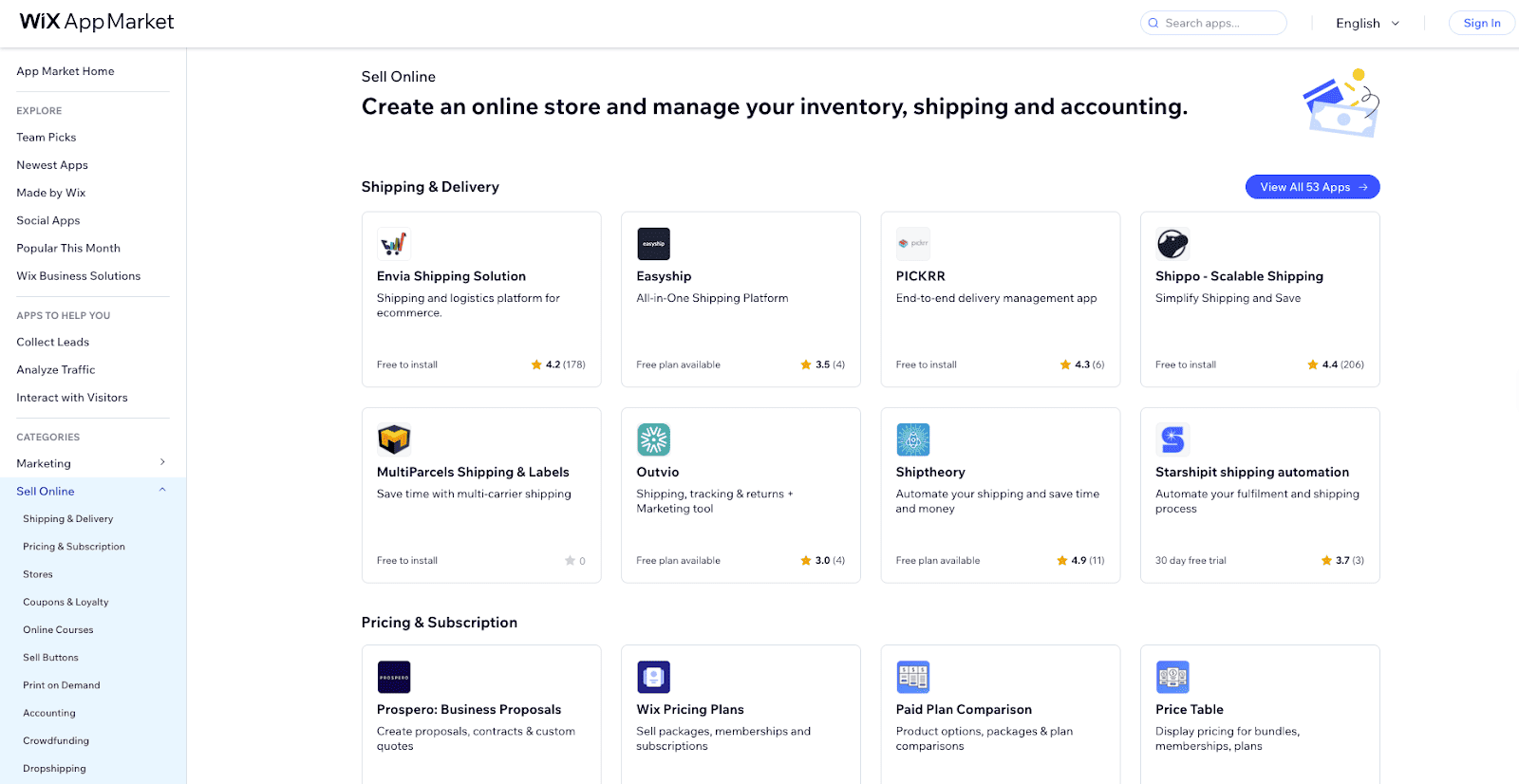Click the search magnifier icon
This screenshot has height=784, width=1519.
(x=1153, y=23)
